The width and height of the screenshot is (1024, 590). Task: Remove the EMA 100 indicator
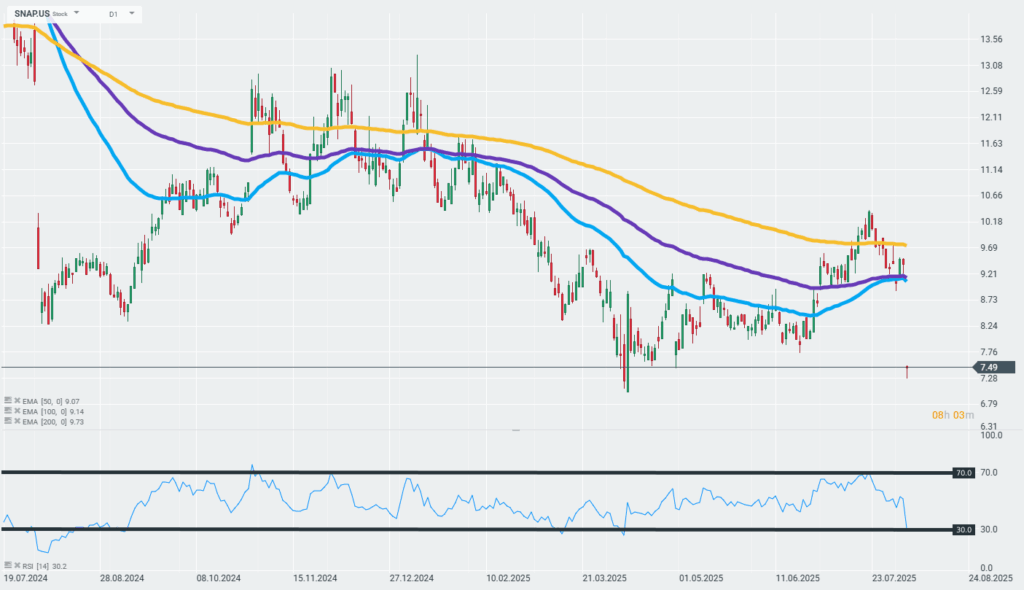pyautogui.click(x=17, y=411)
